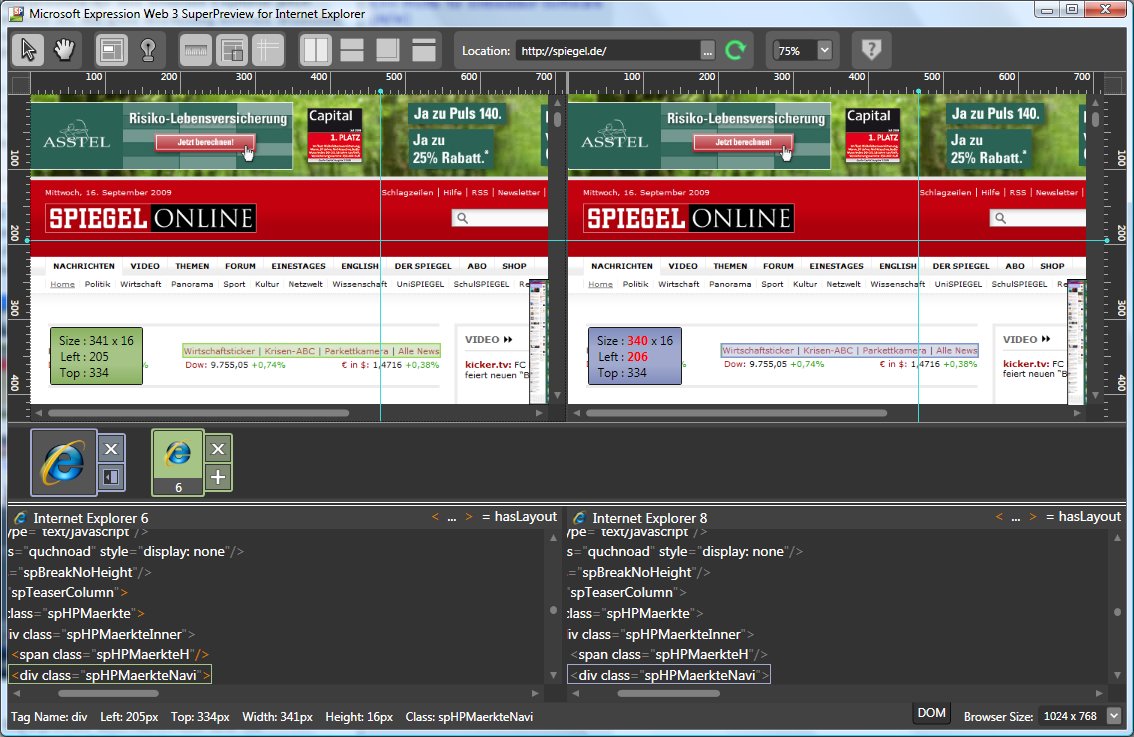1134x737 pixels.
Task: Choose side-by-side vertical split layout
Action: (315, 50)
